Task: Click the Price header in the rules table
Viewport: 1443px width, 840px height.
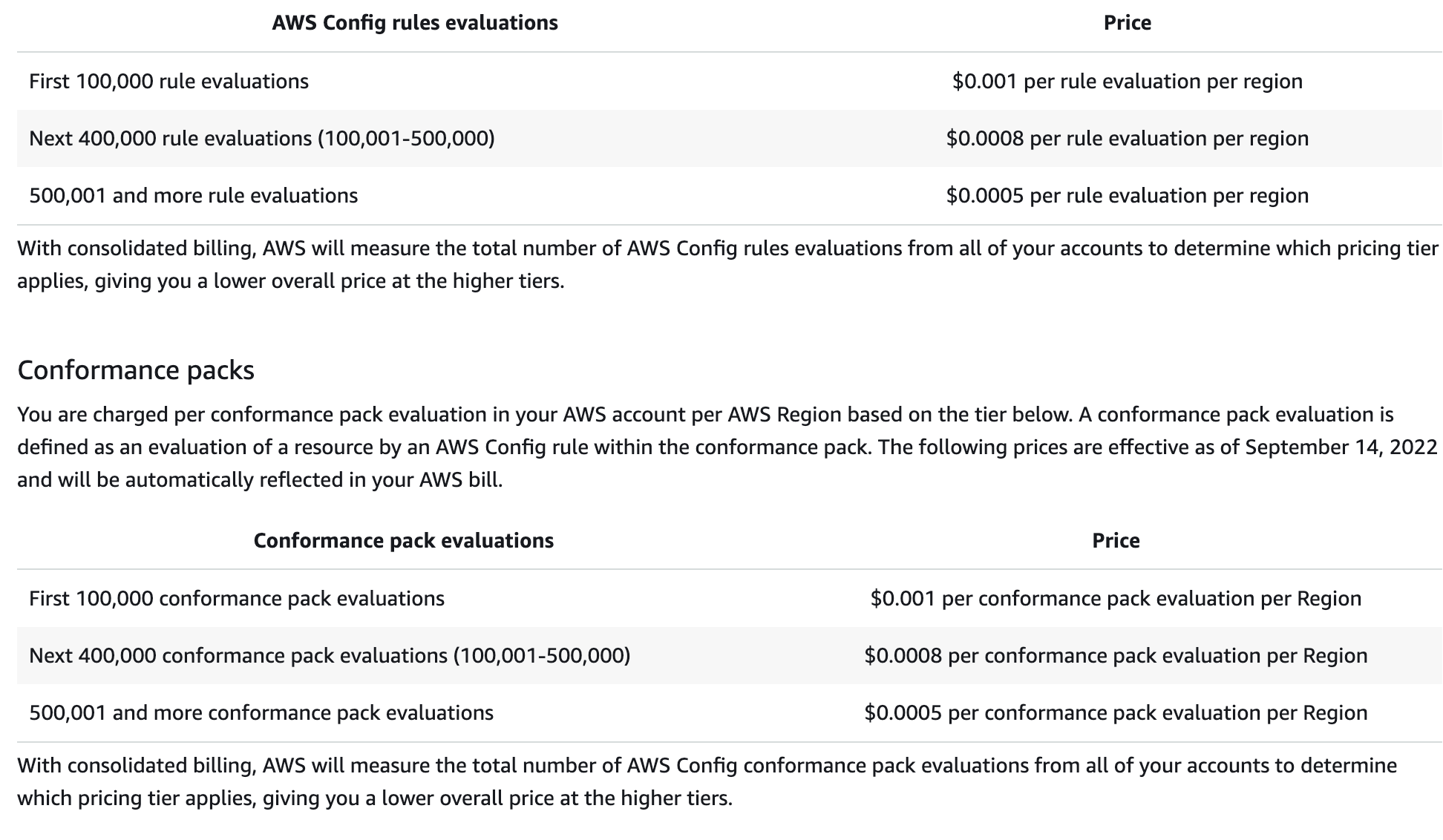Action: click(1127, 23)
